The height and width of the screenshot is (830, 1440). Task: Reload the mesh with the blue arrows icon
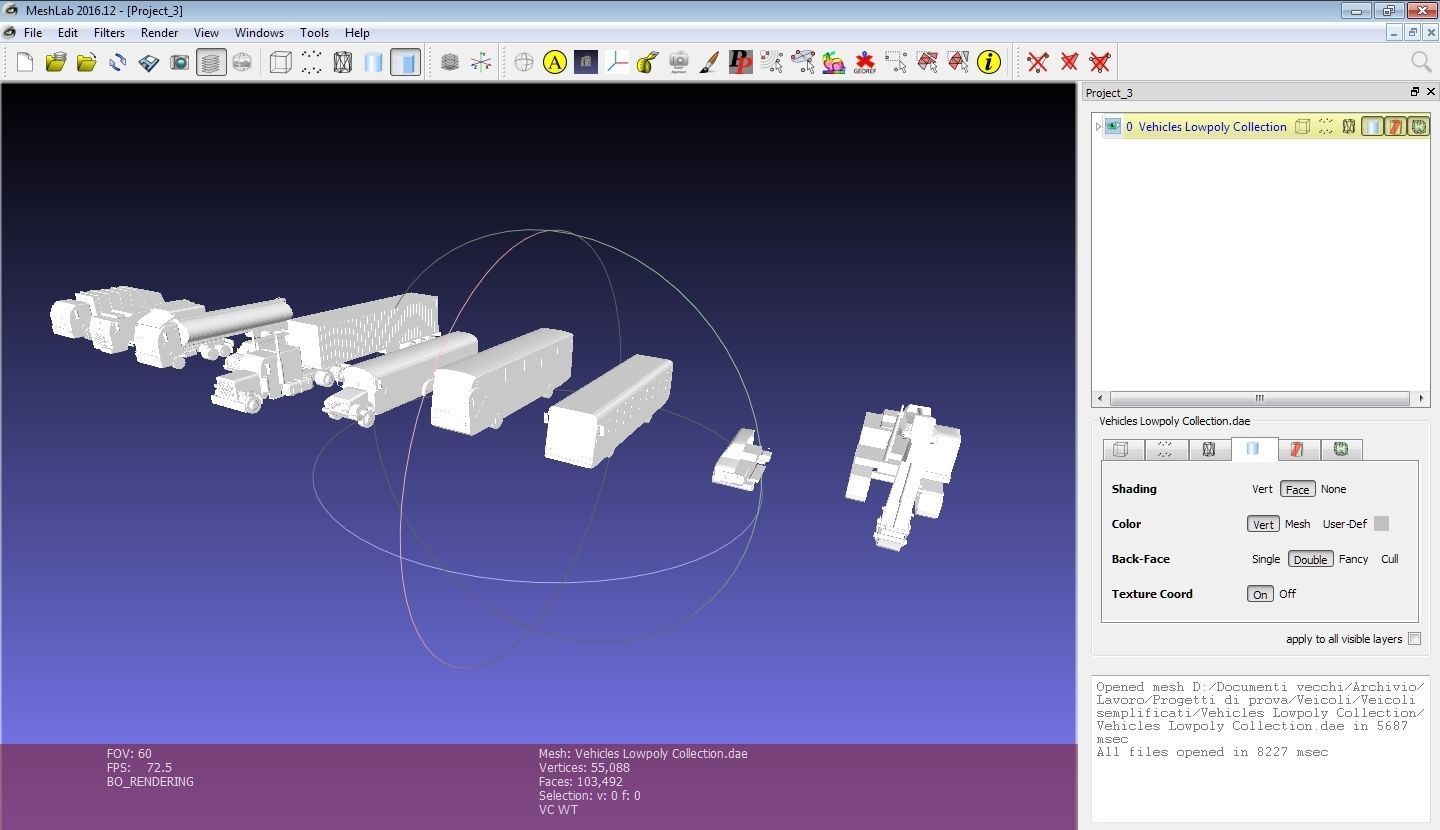(x=118, y=62)
